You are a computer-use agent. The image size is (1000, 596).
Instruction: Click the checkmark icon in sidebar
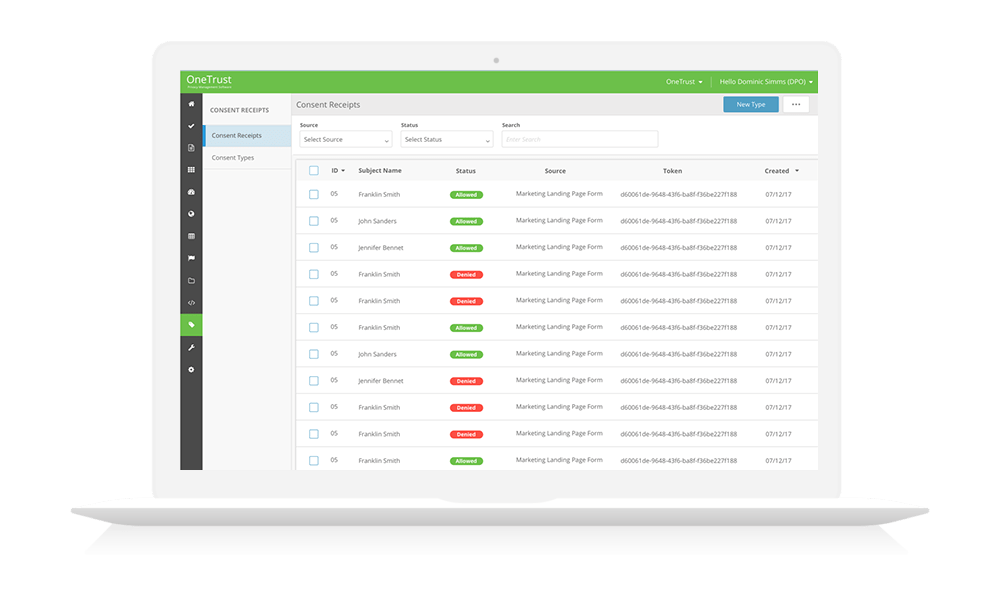click(191, 126)
